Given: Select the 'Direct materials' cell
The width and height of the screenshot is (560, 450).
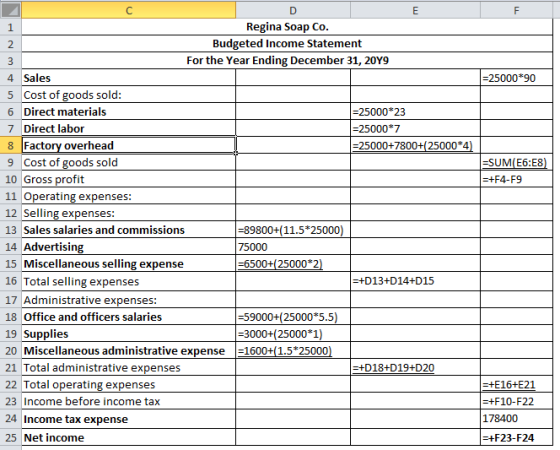Looking at the screenshot, I should coord(129,111).
